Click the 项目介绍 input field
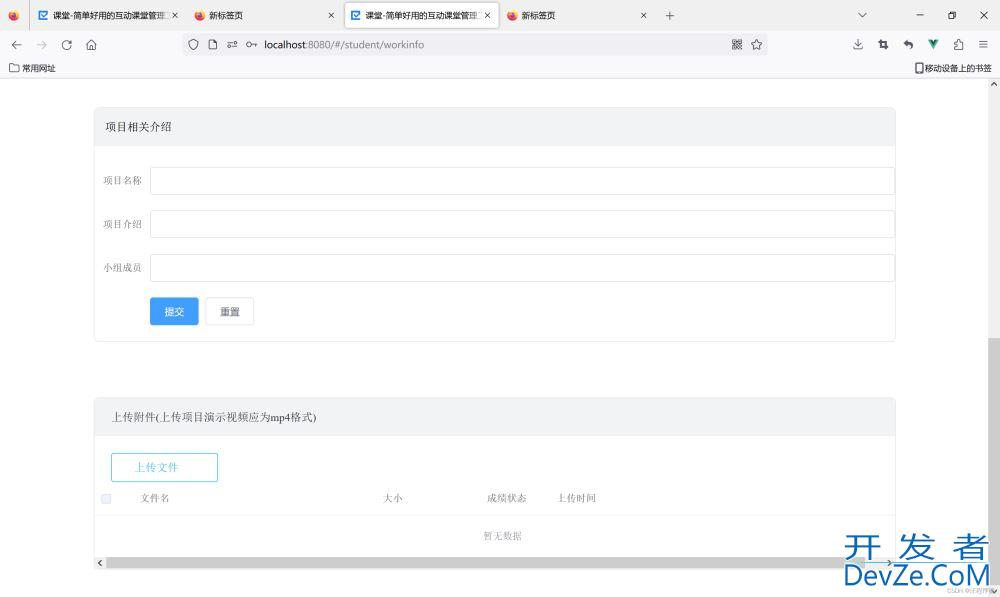This screenshot has height=597, width=1000. pyautogui.click(x=522, y=224)
